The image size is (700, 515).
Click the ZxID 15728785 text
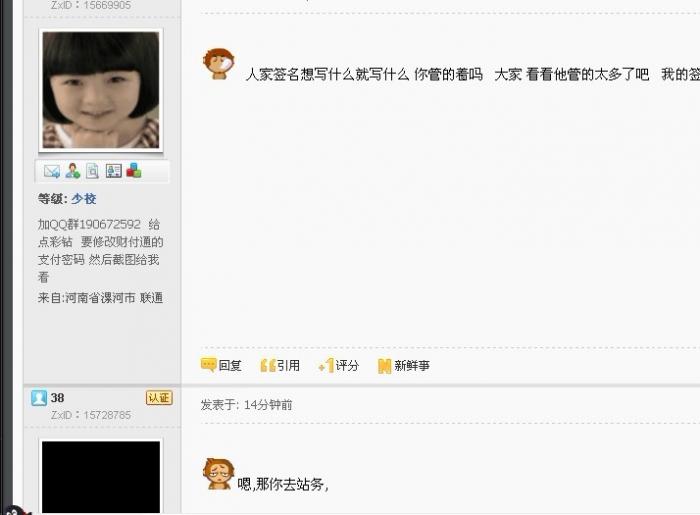91,415
